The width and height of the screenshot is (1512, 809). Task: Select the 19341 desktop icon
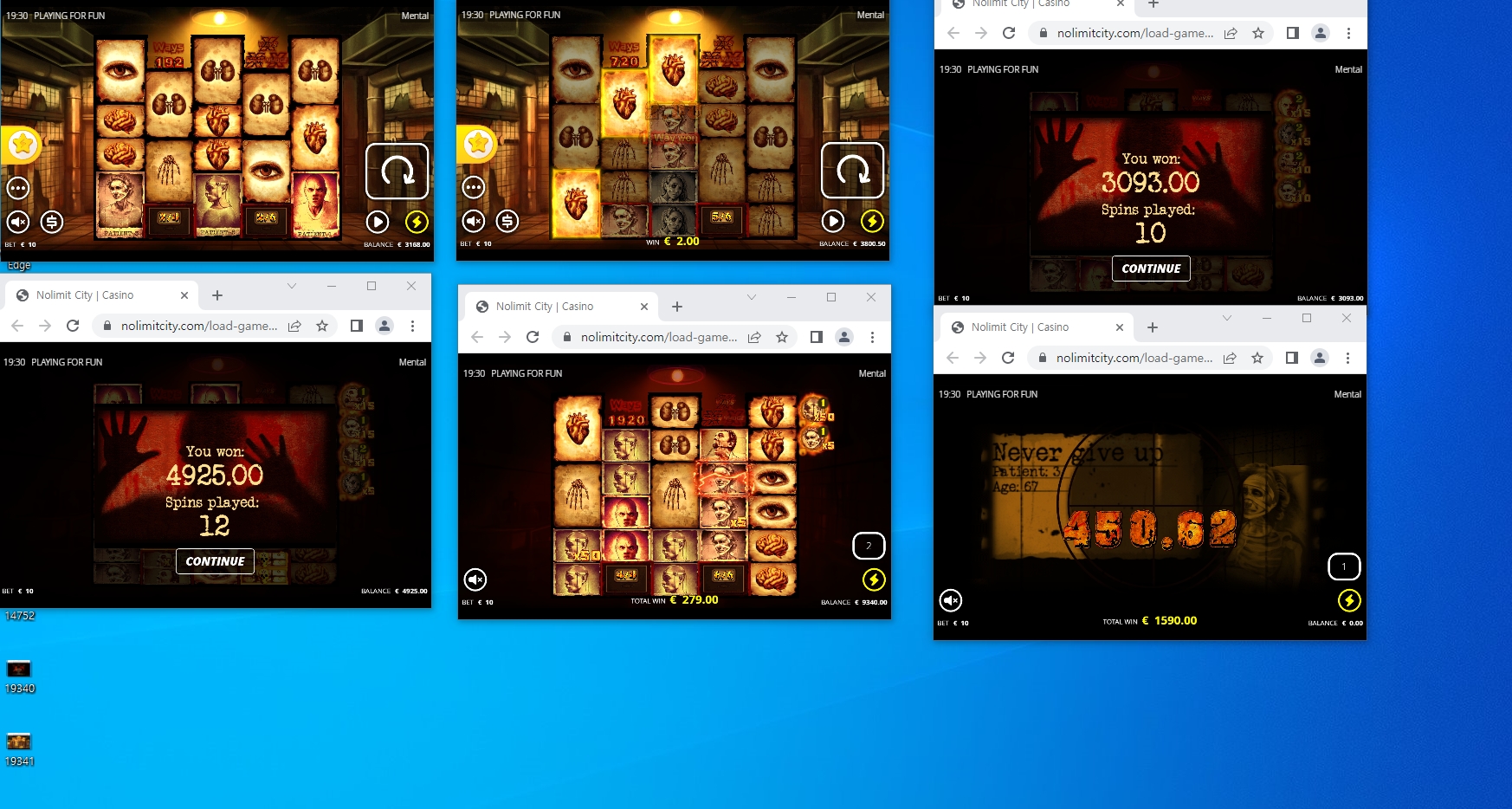click(x=19, y=750)
